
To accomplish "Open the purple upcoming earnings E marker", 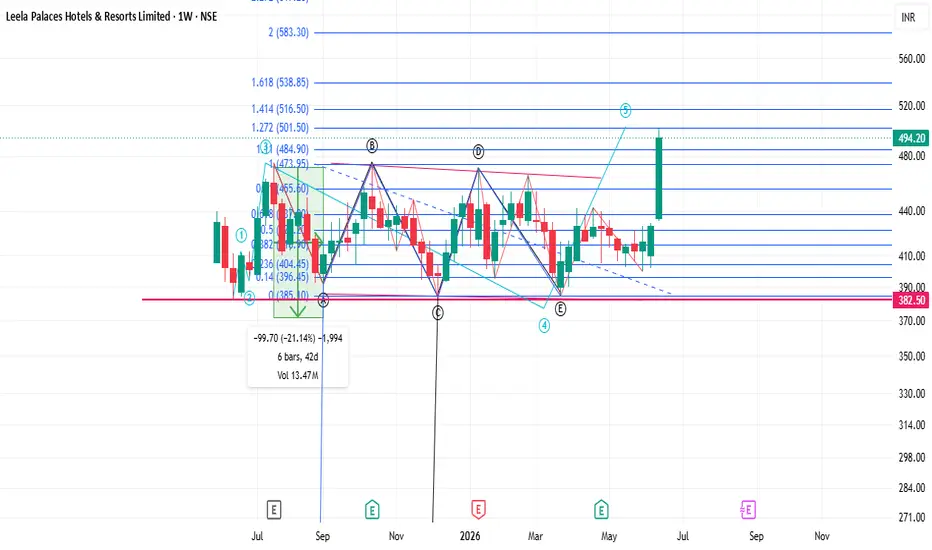I will coord(748,510).
